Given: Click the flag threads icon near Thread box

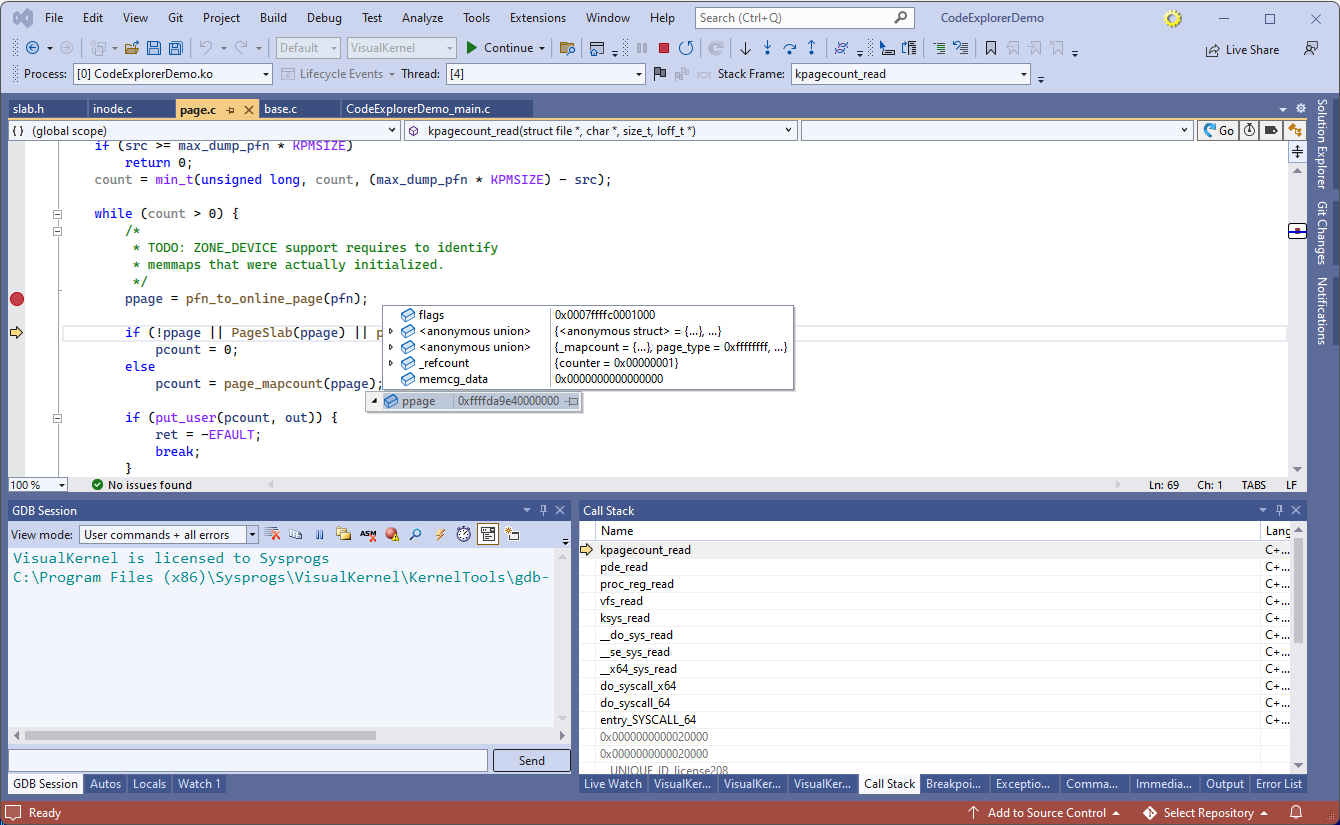Looking at the screenshot, I should tap(660, 74).
